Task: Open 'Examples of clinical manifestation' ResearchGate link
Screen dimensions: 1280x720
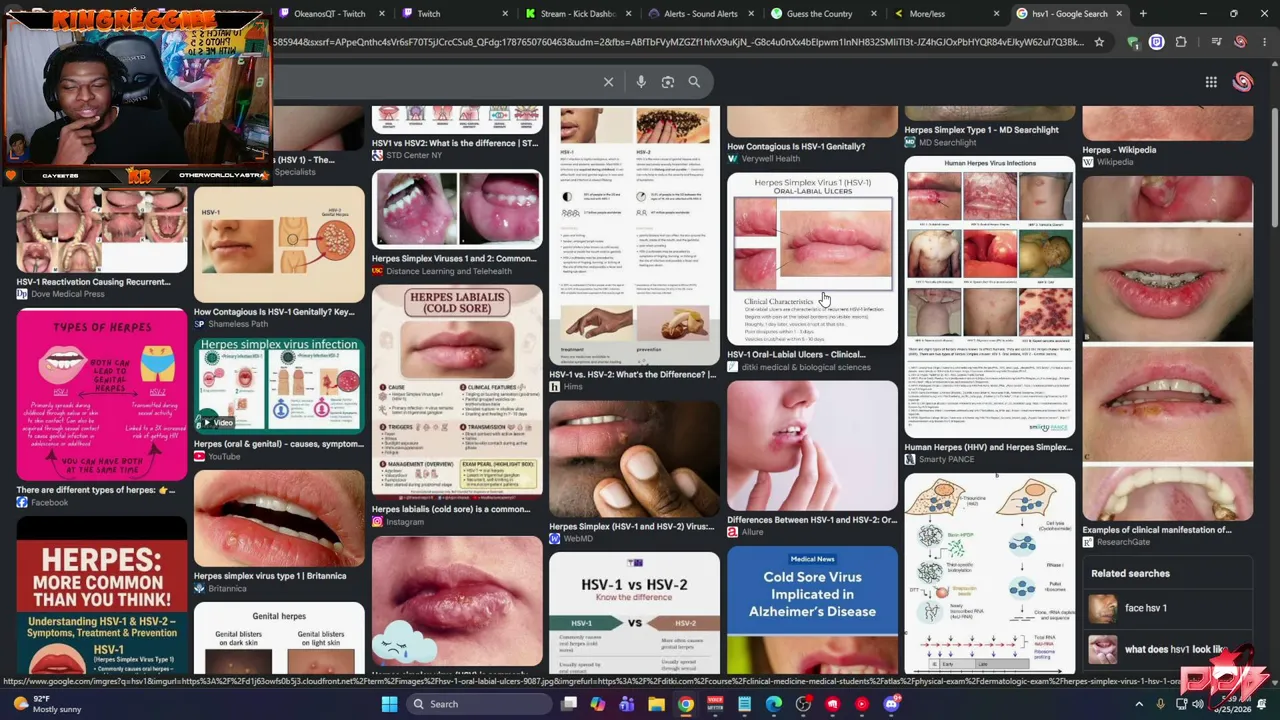Action: point(1157,530)
